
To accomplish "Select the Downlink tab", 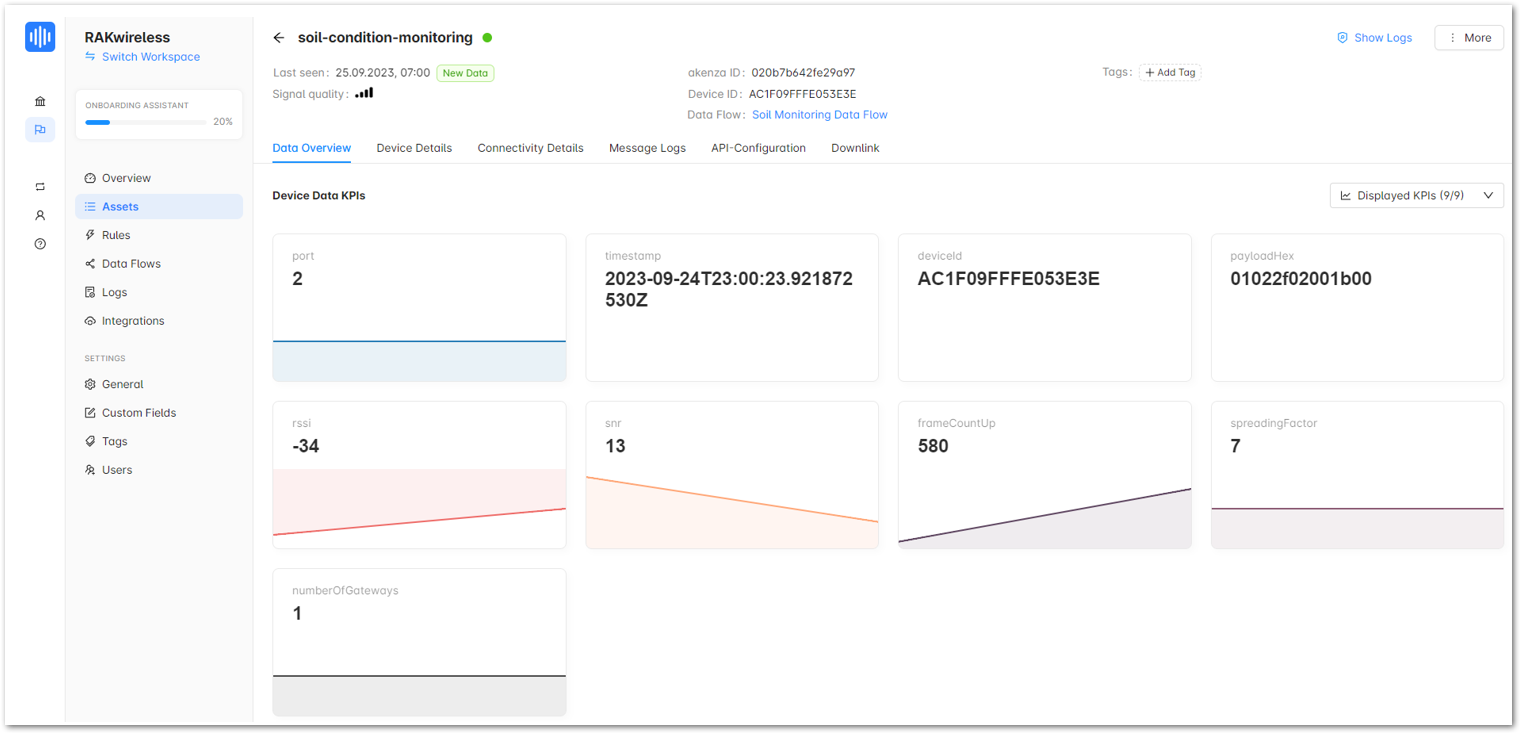I will click(855, 148).
